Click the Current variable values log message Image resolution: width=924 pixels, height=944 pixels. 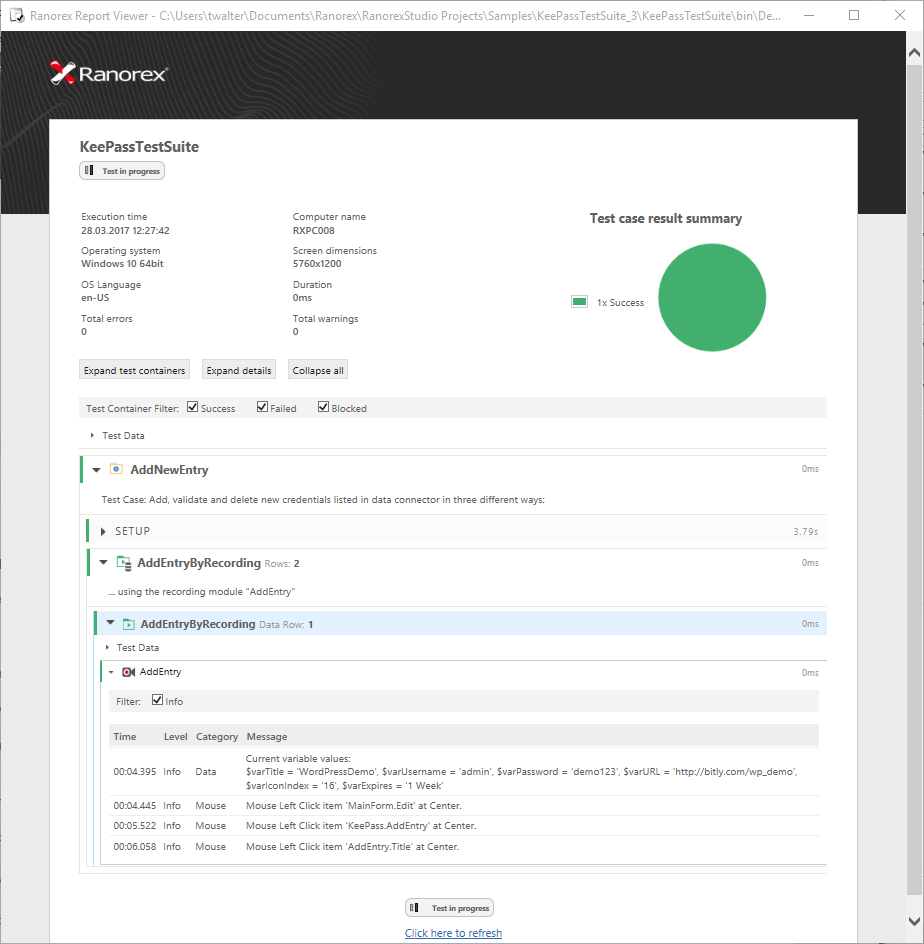coord(521,772)
